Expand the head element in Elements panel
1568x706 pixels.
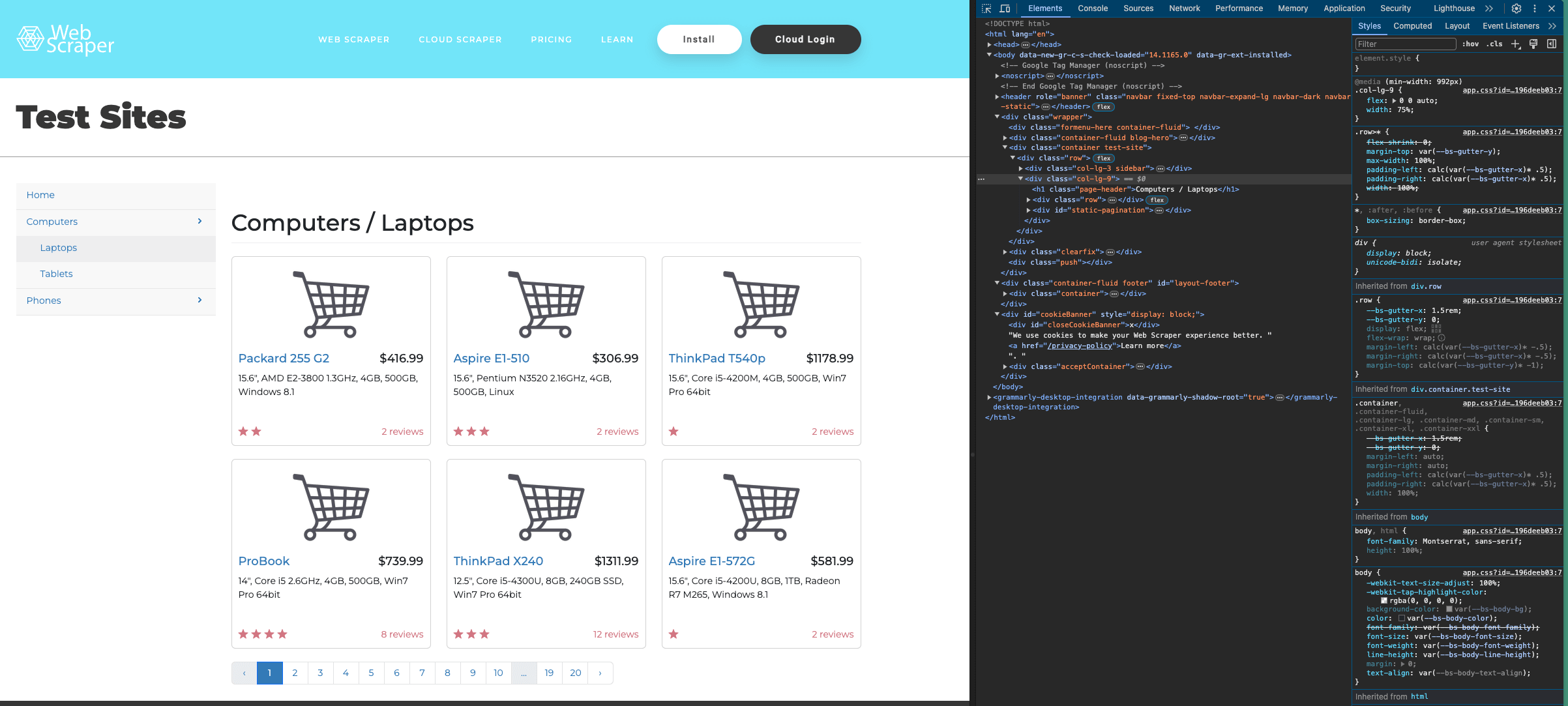pos(990,44)
